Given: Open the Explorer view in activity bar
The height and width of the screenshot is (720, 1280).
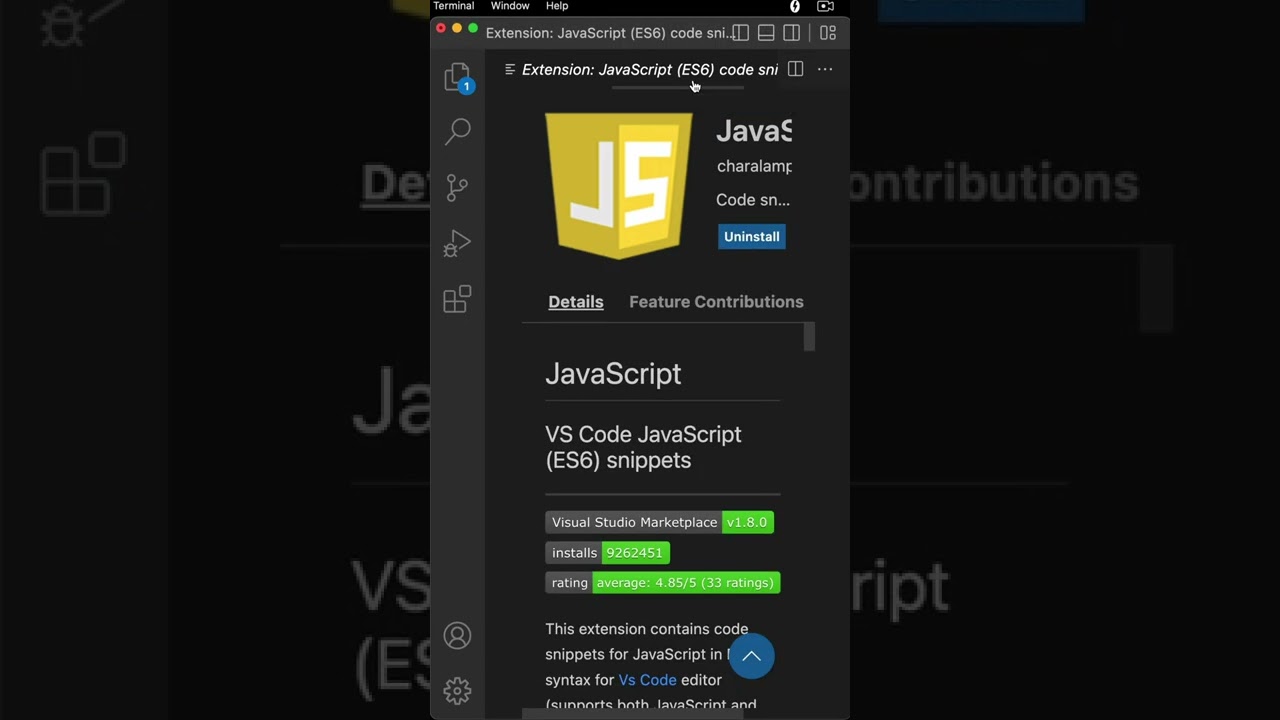Looking at the screenshot, I should tap(458, 77).
